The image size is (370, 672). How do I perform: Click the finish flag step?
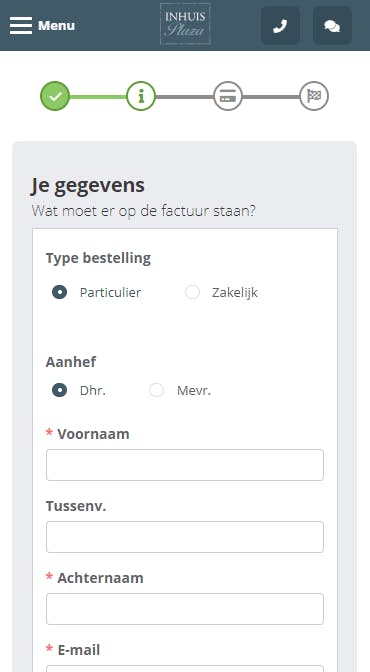coord(314,96)
